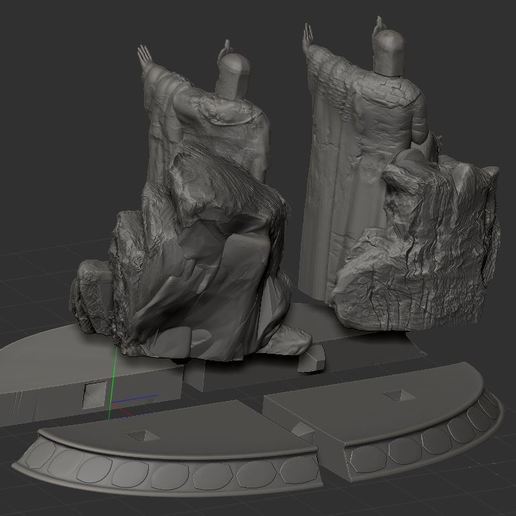Select the small loose block under left statue
Image resolution: width=516 pixels, height=516 pixels.
[x=311, y=359]
